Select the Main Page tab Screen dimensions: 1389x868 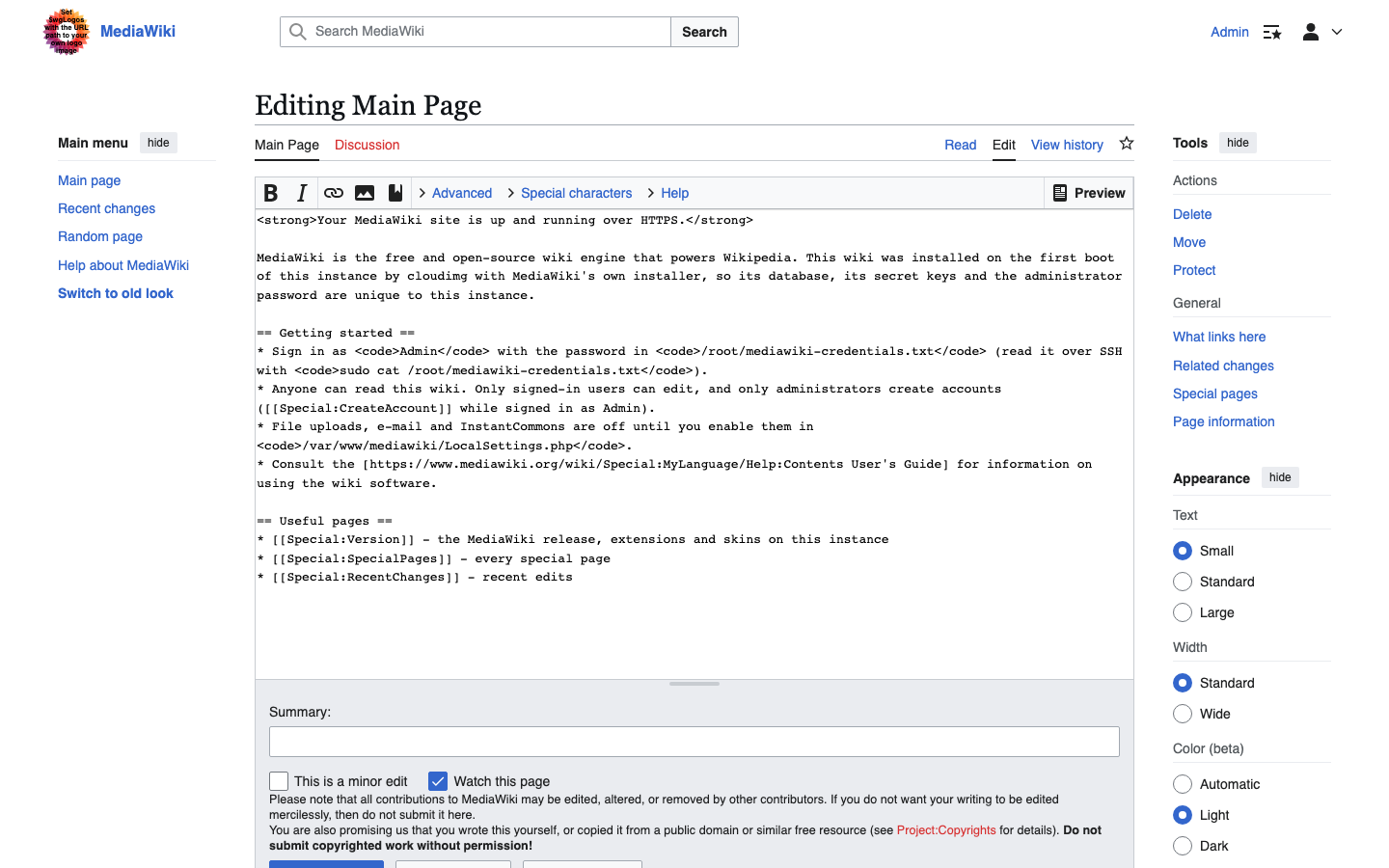tap(286, 145)
